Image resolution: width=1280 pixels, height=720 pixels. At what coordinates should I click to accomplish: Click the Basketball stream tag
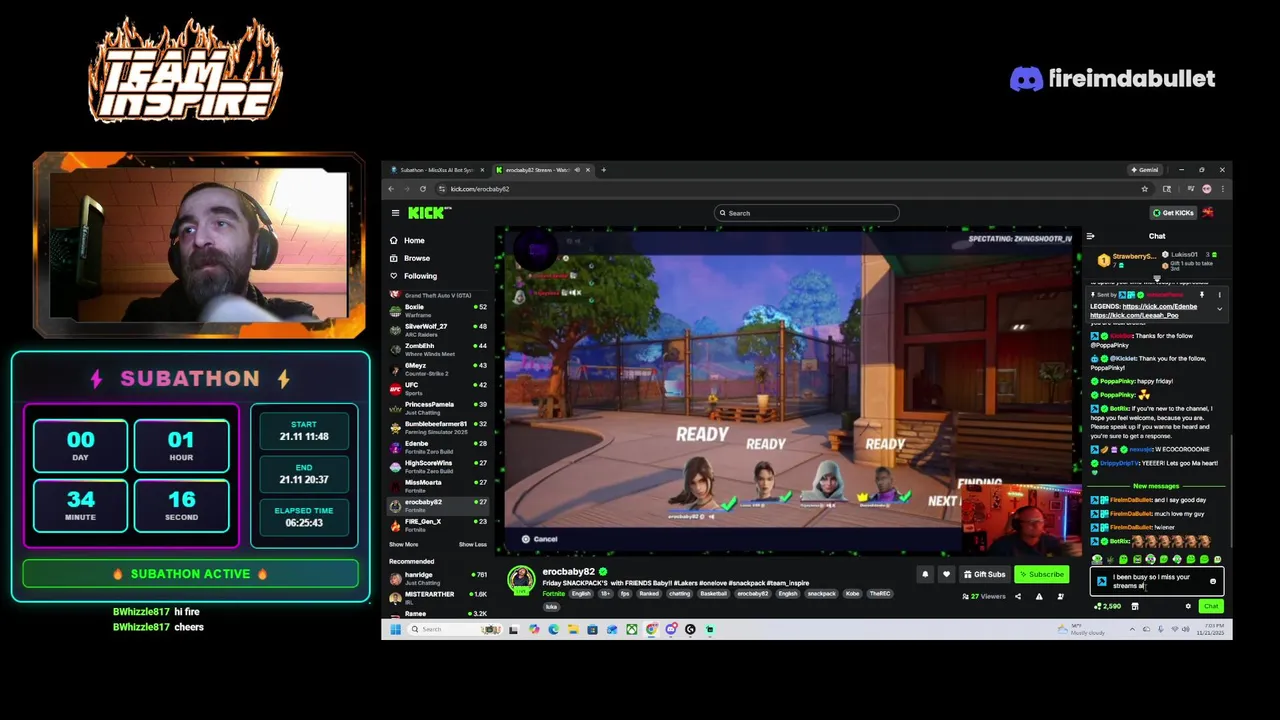click(x=713, y=594)
